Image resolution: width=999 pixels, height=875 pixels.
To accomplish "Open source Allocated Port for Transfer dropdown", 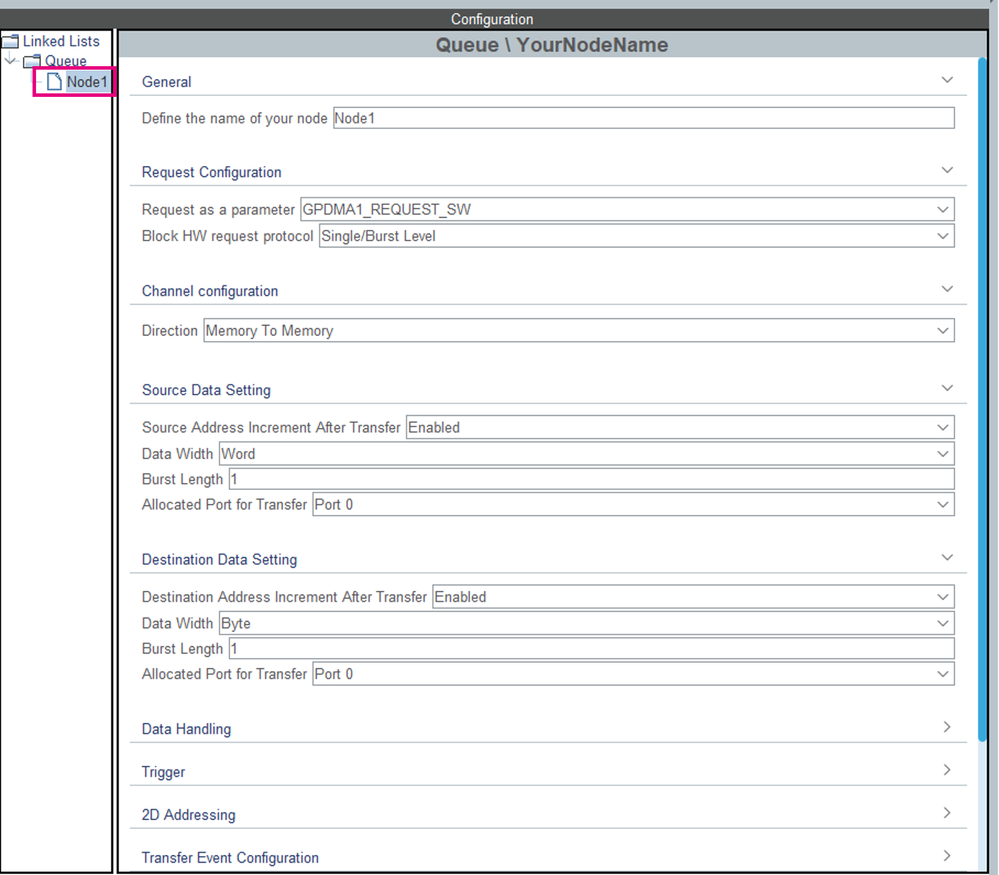I will point(633,505).
